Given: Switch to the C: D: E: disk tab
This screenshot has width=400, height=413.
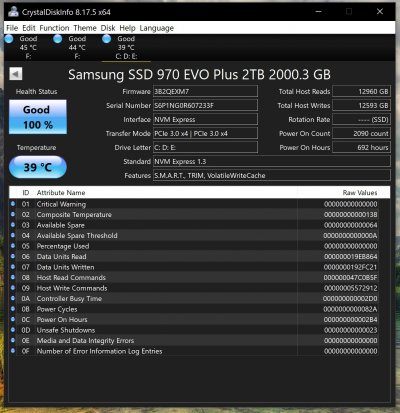Looking at the screenshot, I should tap(126, 47).
